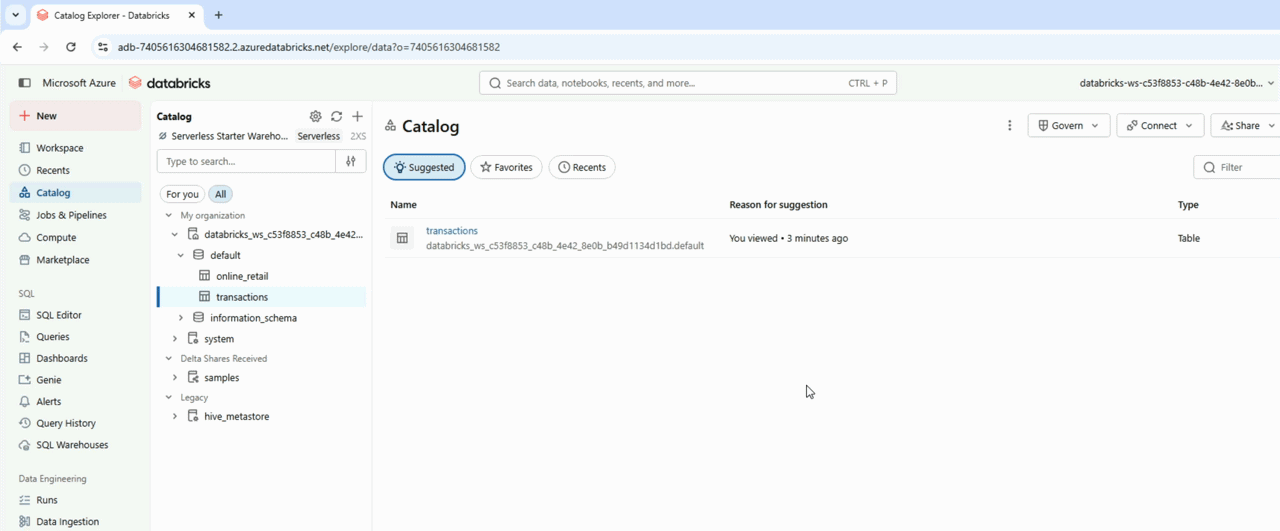Click the Databricks logo
This screenshot has width=1280, height=531.
point(170,83)
